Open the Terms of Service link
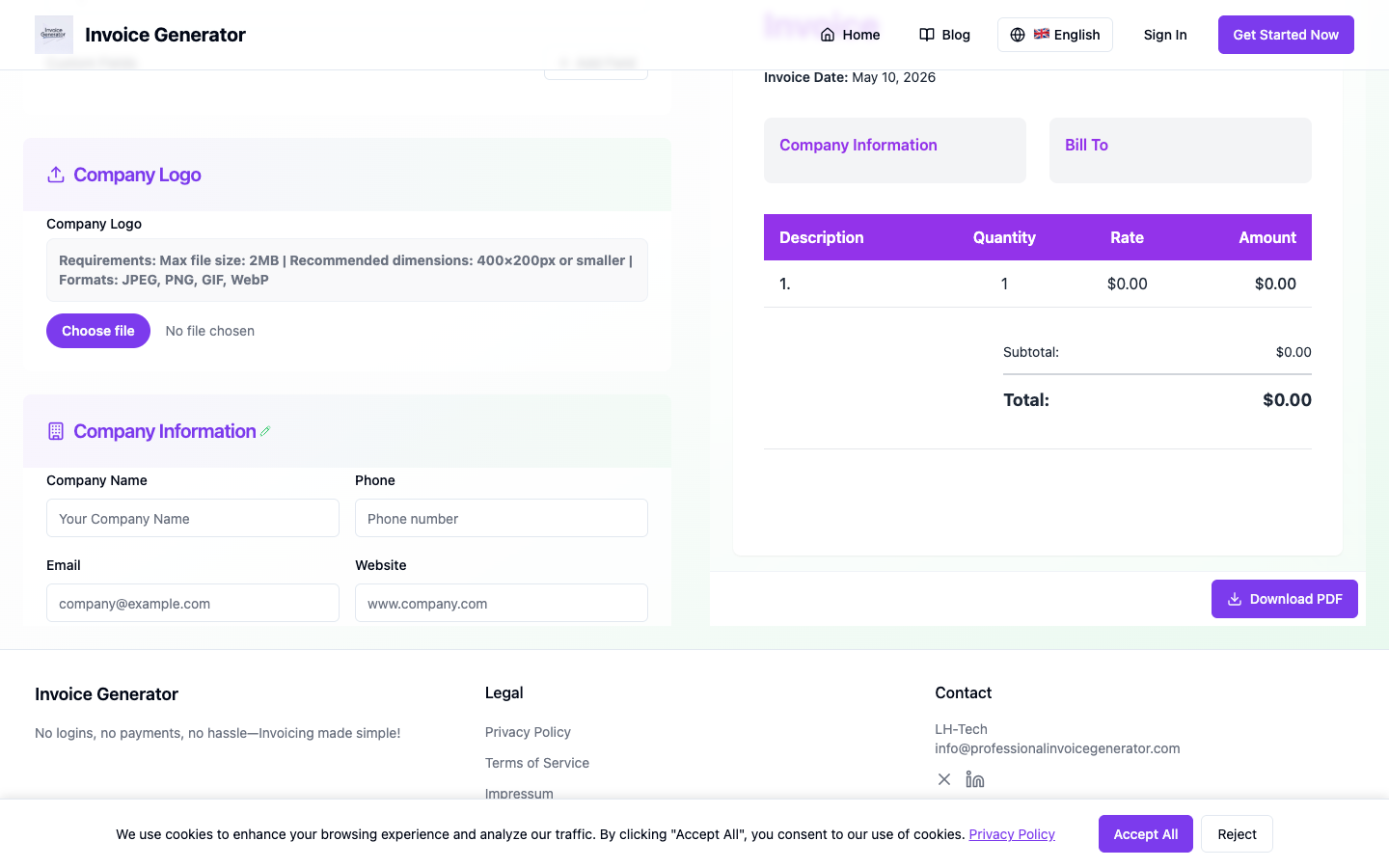Image resolution: width=1389 pixels, height=868 pixels. 537,763
